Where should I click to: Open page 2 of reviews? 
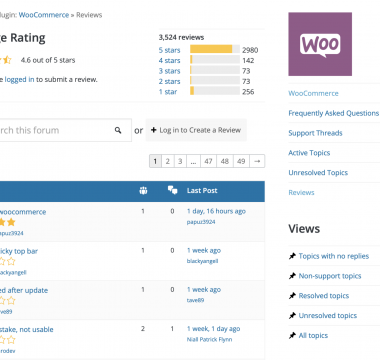click(x=168, y=161)
